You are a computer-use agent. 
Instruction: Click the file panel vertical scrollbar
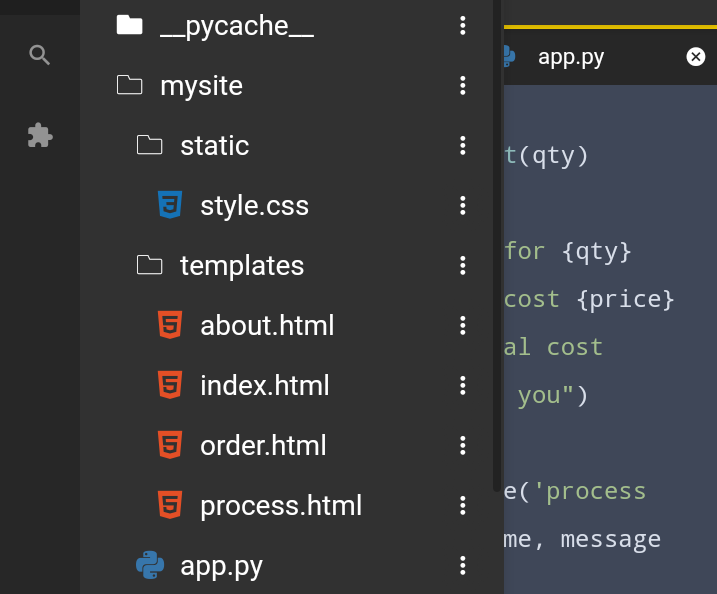(x=497, y=247)
